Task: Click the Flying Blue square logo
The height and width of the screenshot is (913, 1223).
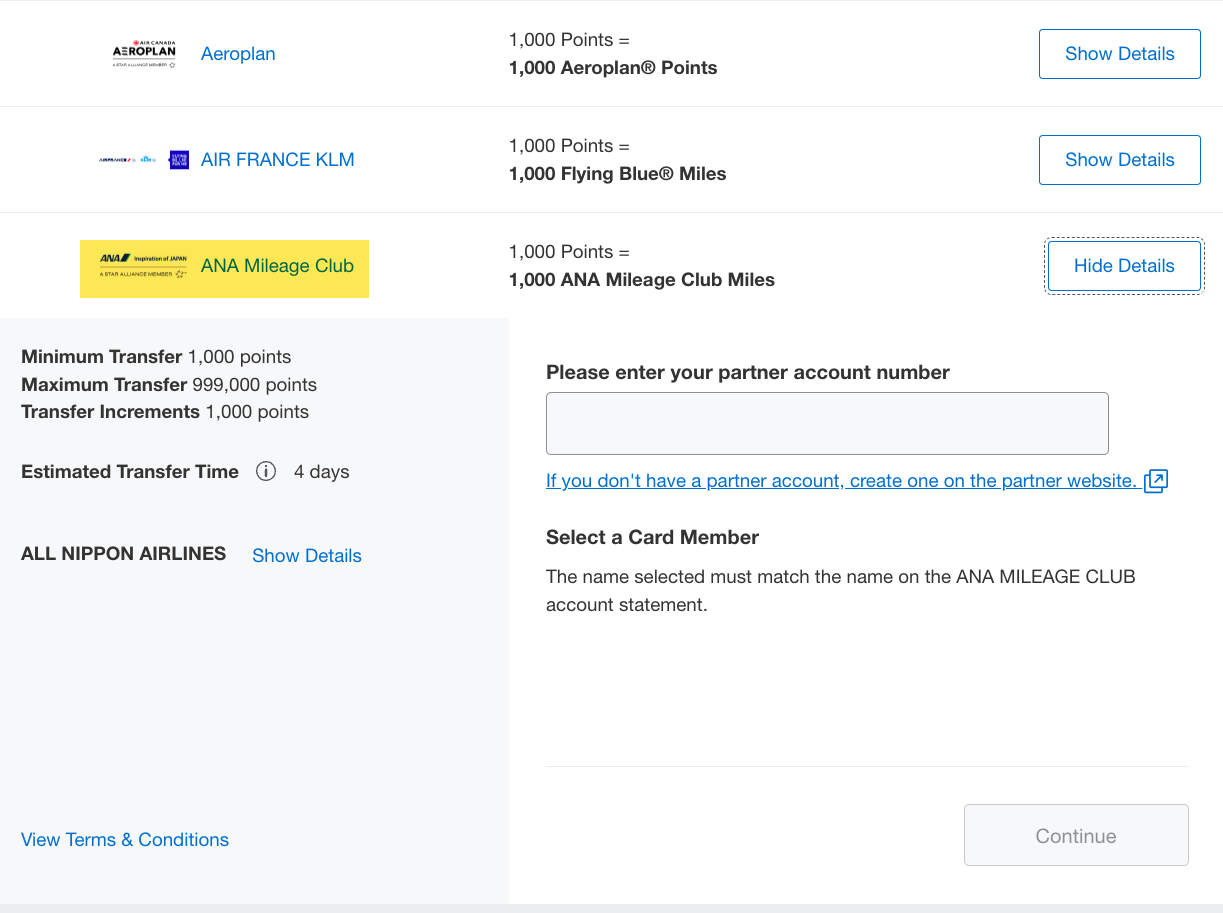Action: [179, 159]
